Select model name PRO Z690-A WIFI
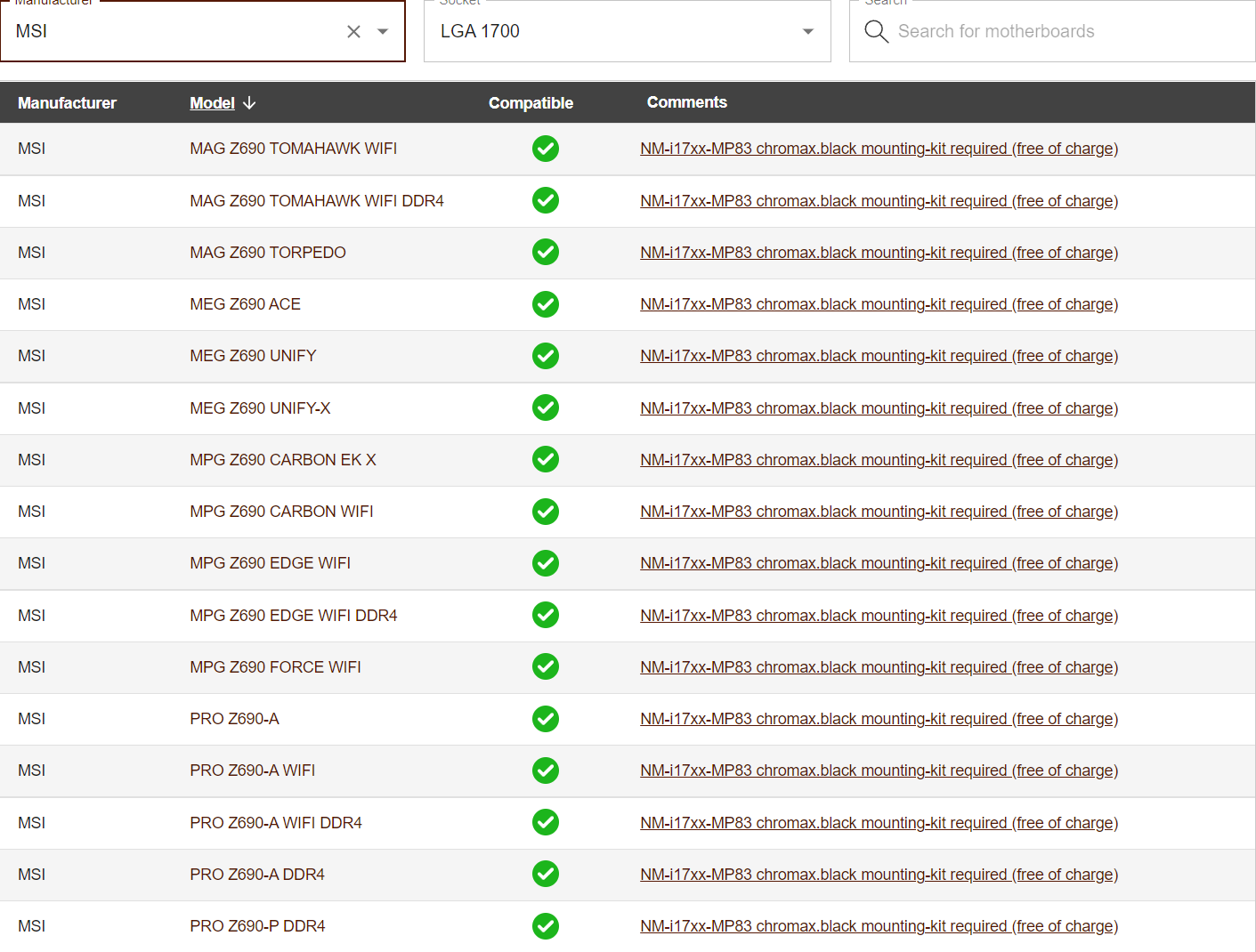The image size is (1256, 952). point(252,770)
